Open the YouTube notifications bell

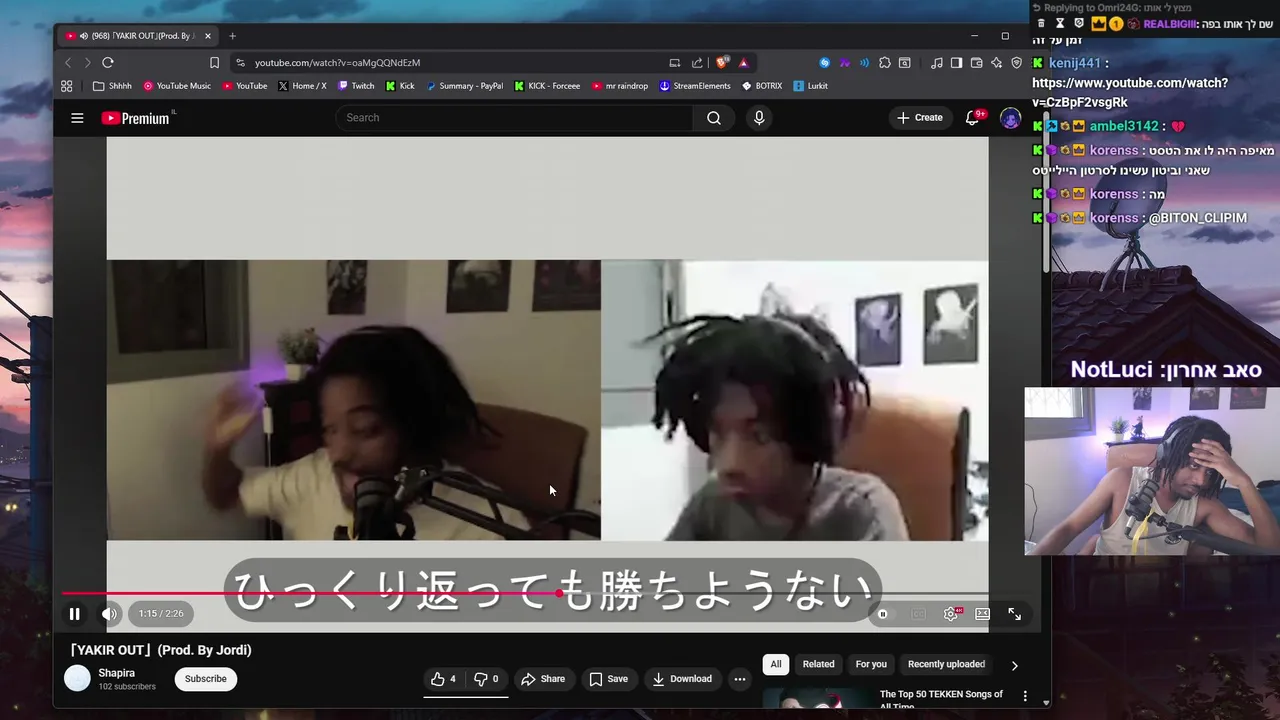pyautogui.click(x=972, y=118)
